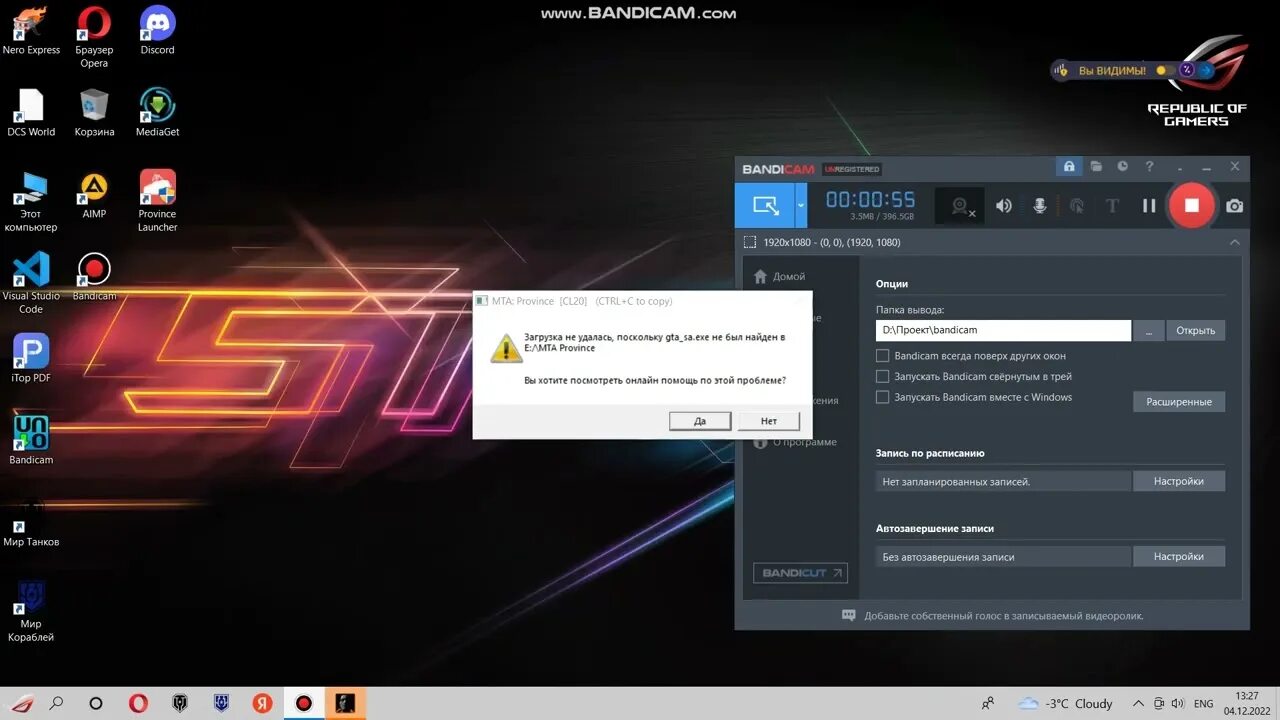
Task: Open the ROG Start button on taskbar
Action: coord(21,703)
